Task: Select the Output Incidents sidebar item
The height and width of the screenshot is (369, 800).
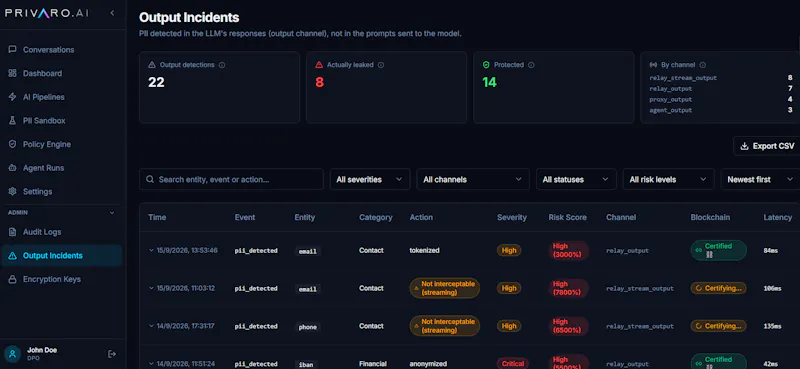Action: click(62, 256)
